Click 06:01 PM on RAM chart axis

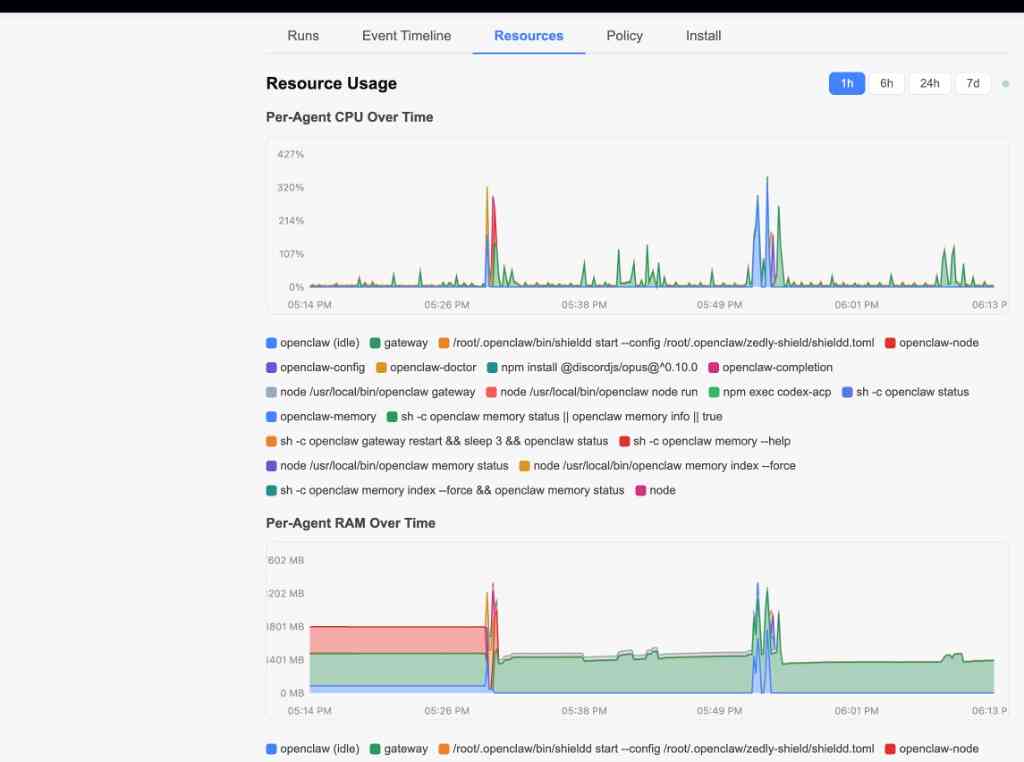pyautogui.click(x=857, y=711)
